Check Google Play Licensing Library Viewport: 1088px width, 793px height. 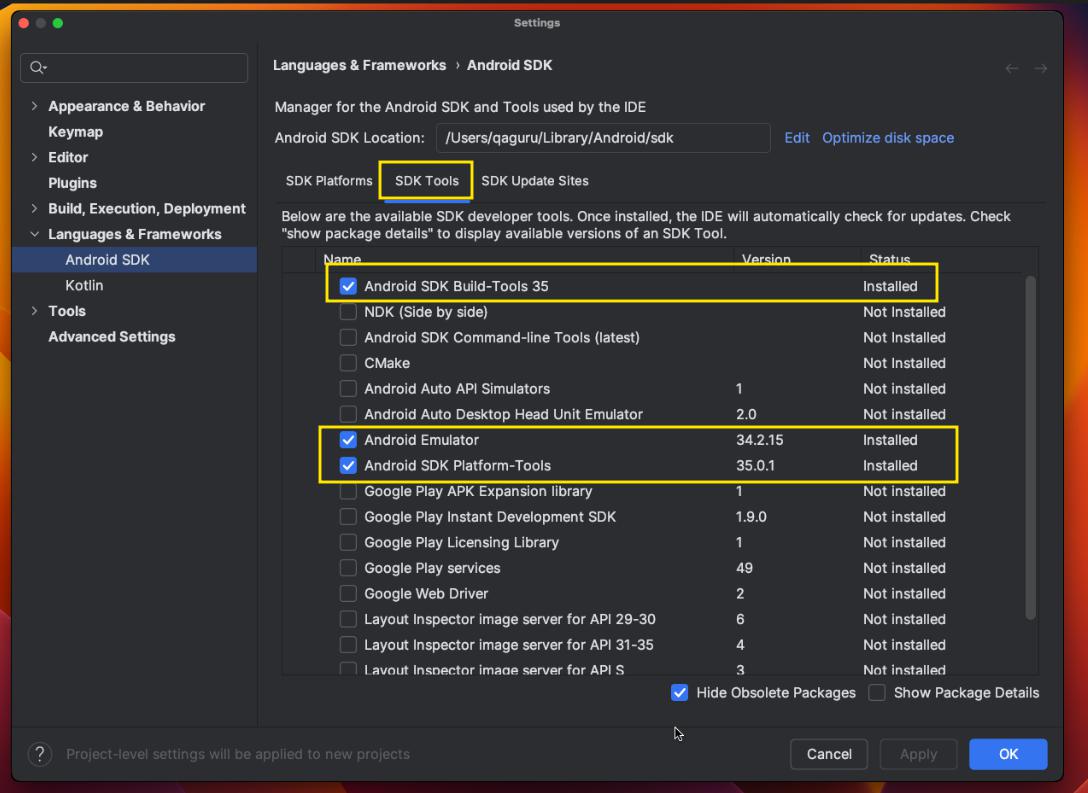(348, 543)
